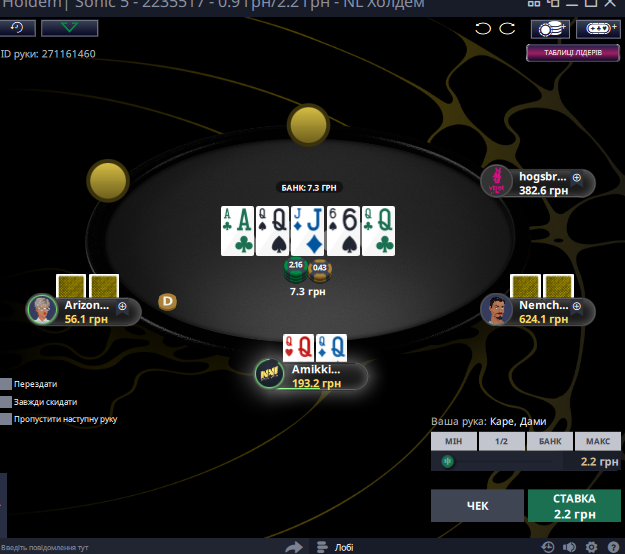Expand the green arrow dropdown panel

click(69, 28)
